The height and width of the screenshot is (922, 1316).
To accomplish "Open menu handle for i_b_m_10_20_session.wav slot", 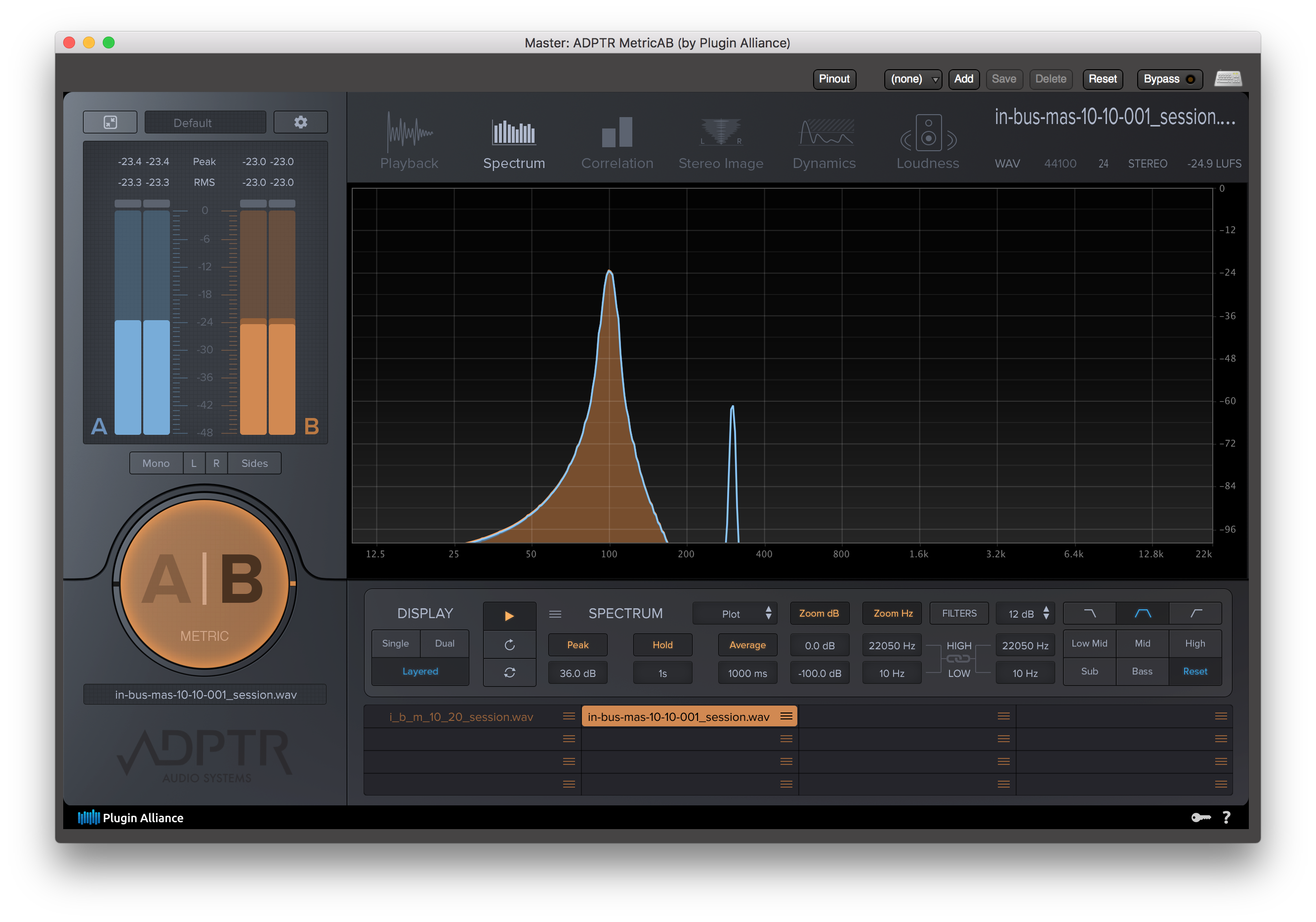I will pos(569,716).
